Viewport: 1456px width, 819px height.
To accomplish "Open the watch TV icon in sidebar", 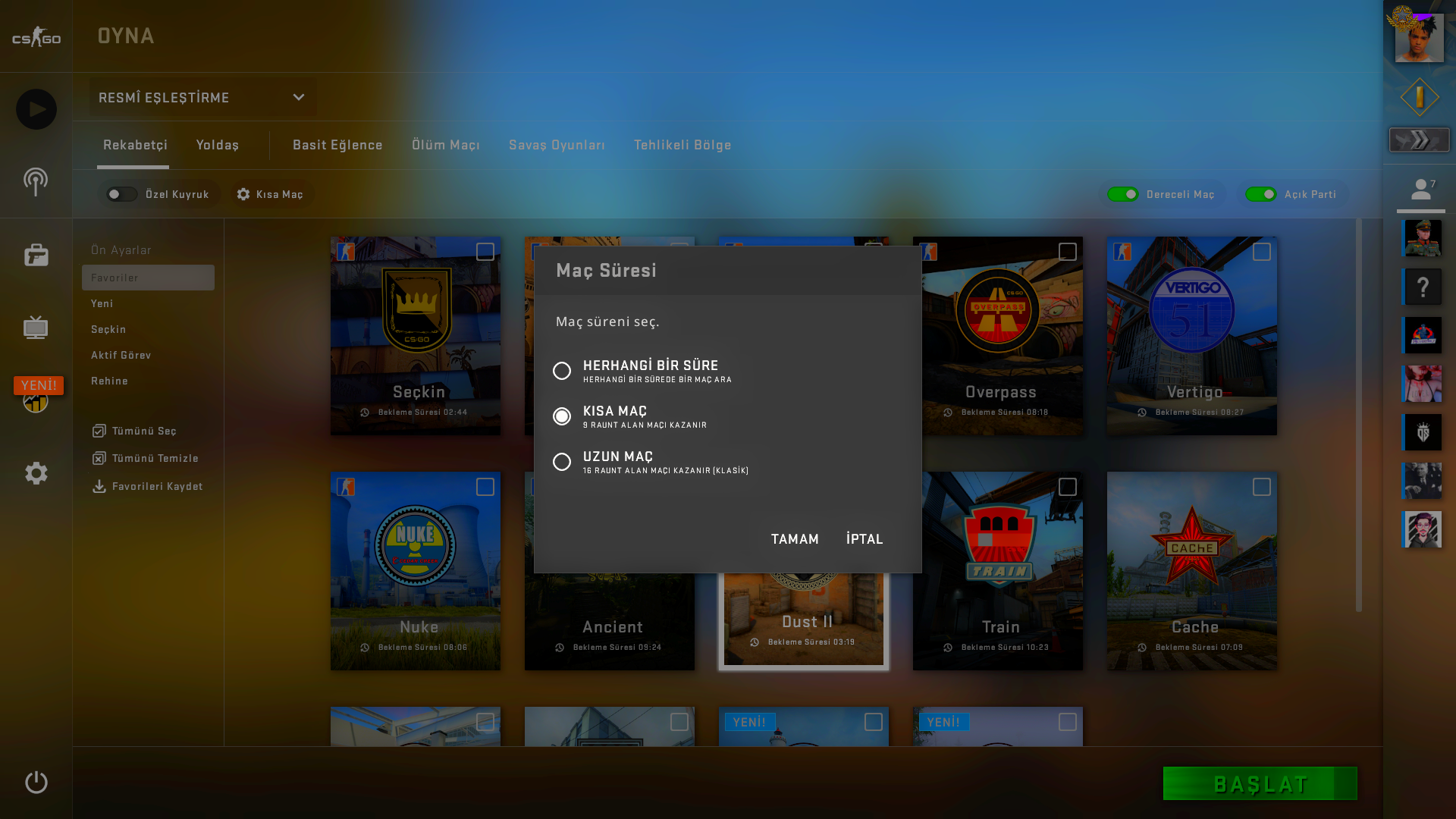I will (x=36, y=328).
